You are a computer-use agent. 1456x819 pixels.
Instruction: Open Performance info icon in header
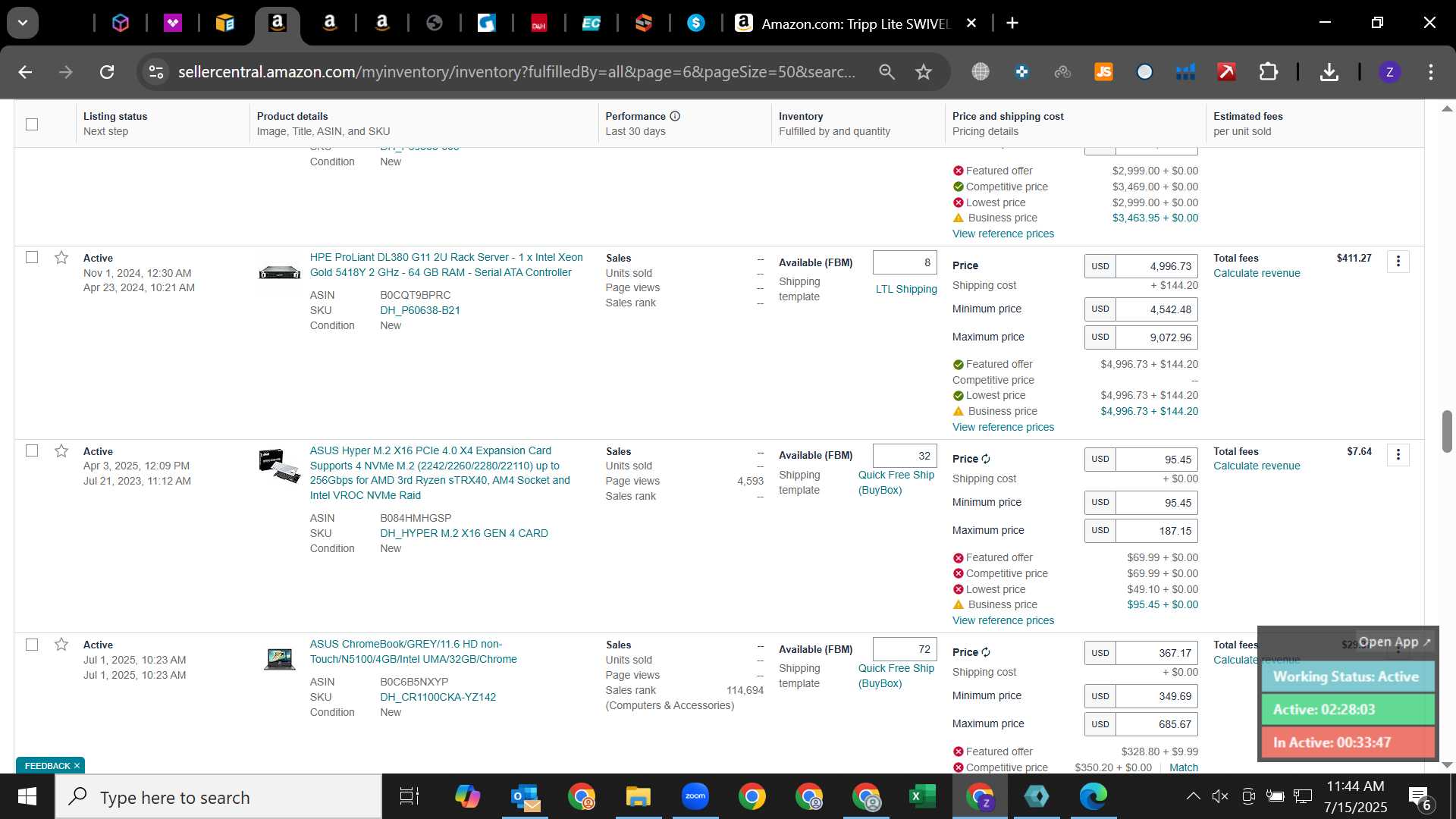pyautogui.click(x=675, y=116)
